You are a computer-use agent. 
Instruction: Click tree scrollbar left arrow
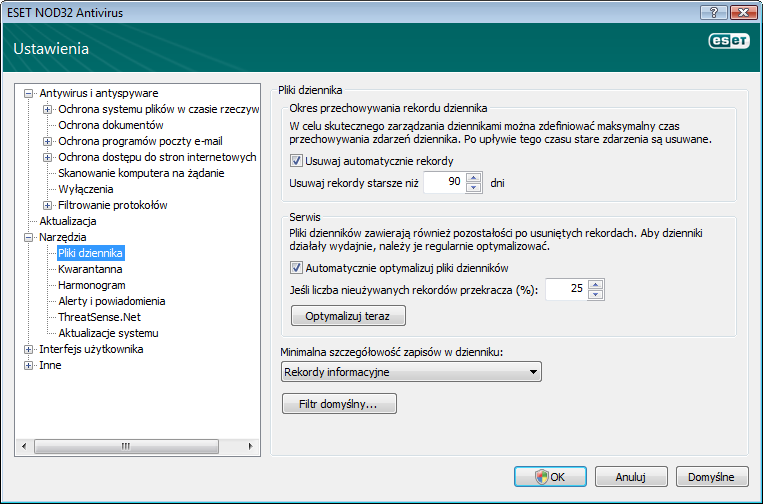(x=24, y=446)
